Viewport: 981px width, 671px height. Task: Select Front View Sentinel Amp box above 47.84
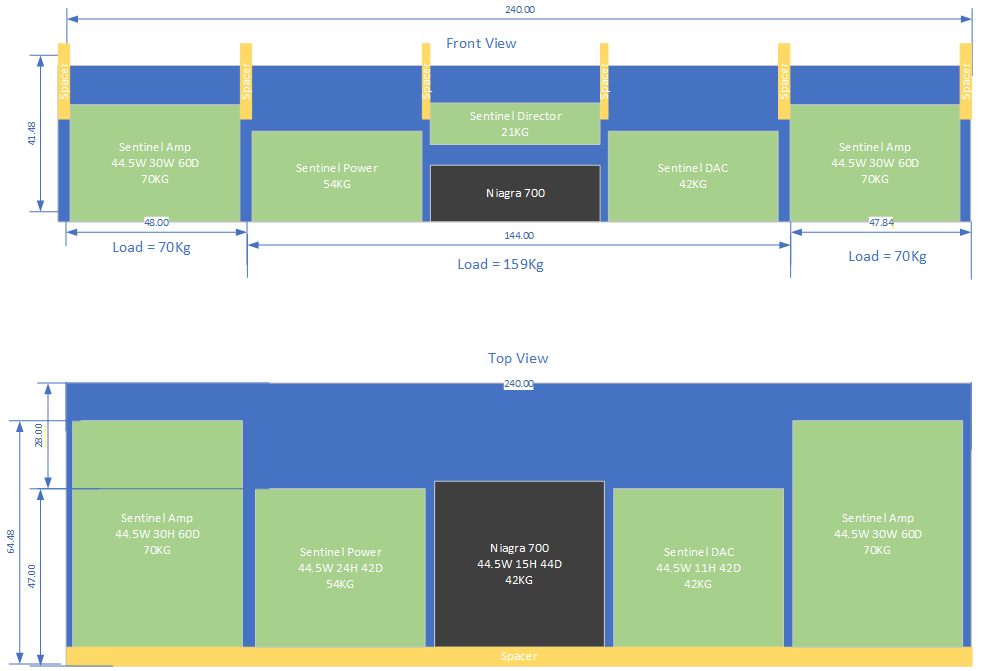point(875,163)
